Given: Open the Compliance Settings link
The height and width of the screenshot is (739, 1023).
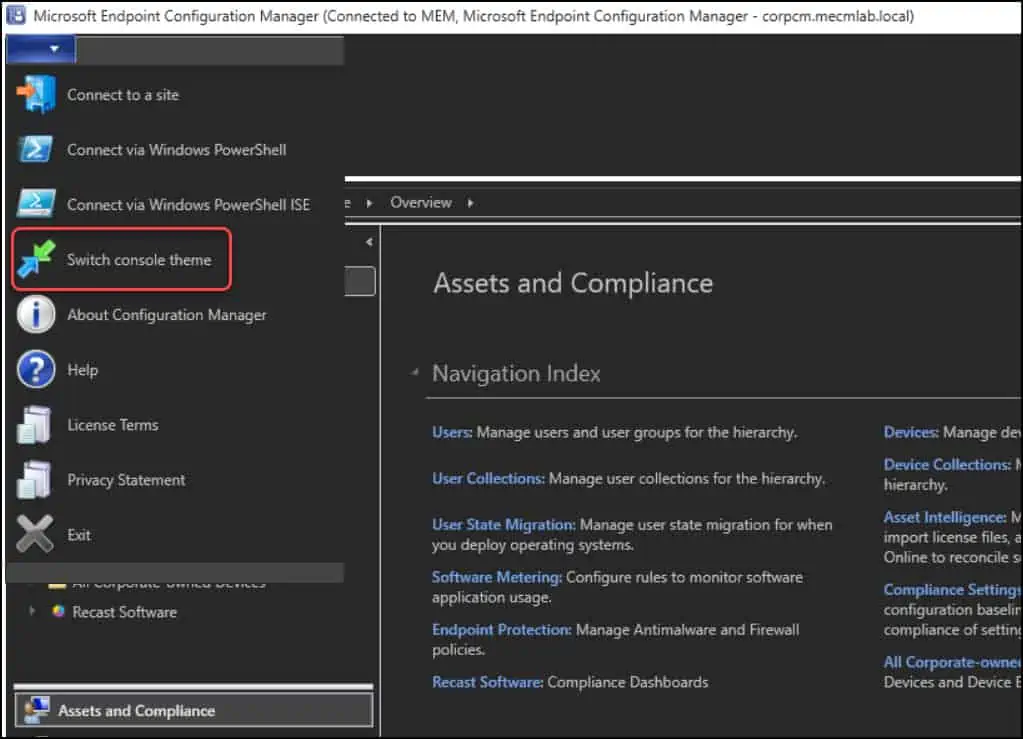Looking at the screenshot, I should point(951,589).
